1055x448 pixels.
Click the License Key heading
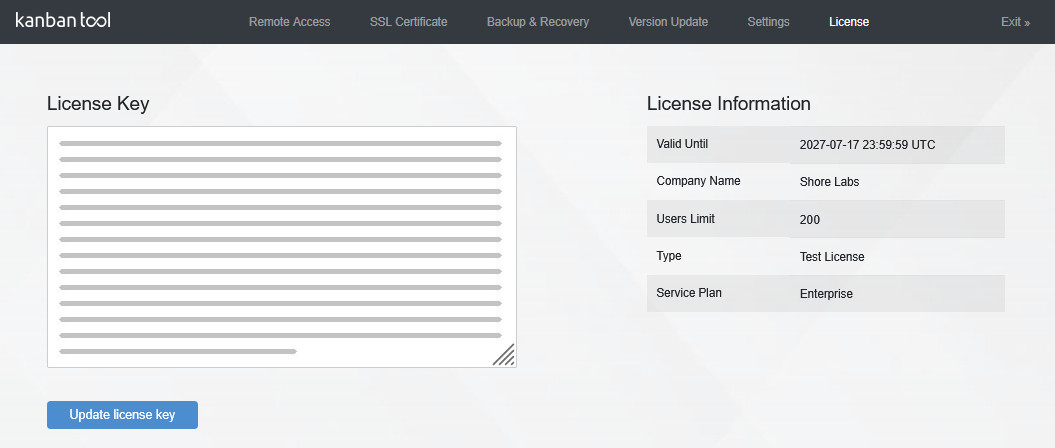coord(98,104)
